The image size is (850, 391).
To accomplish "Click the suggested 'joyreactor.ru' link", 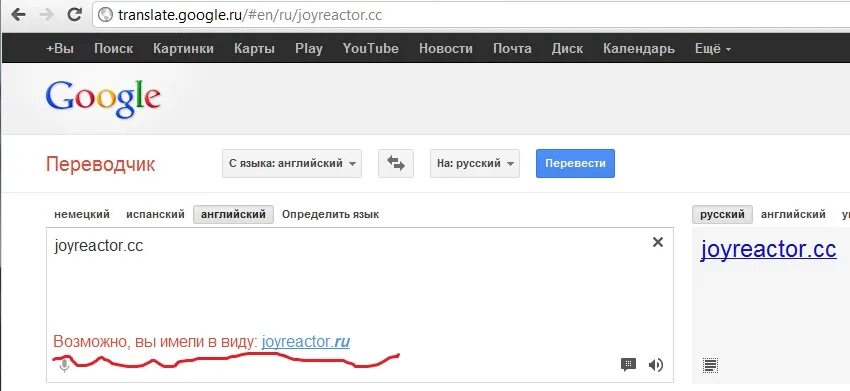I will click(306, 342).
